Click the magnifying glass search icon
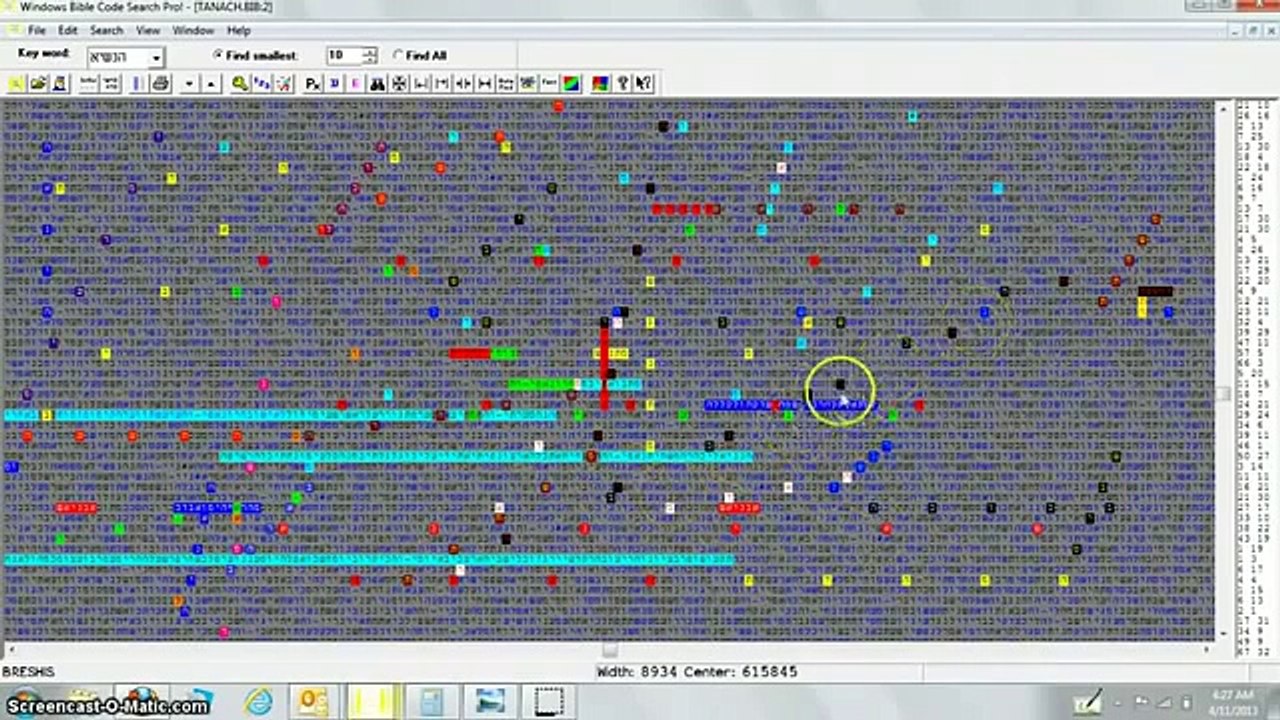1280x720 pixels. 240,84
